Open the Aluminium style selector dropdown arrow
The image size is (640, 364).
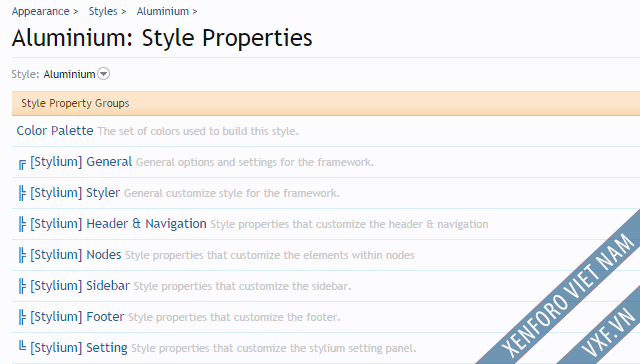[104, 74]
